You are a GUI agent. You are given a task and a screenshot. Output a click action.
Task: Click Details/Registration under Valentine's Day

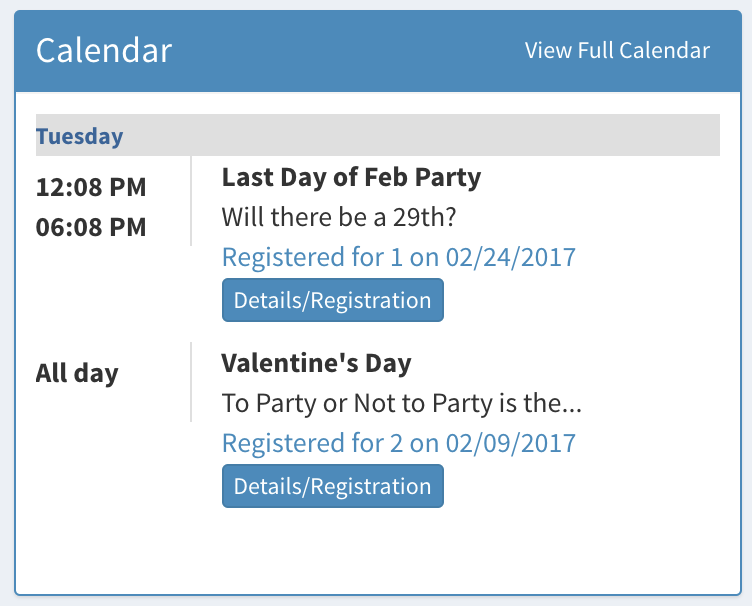coord(332,487)
